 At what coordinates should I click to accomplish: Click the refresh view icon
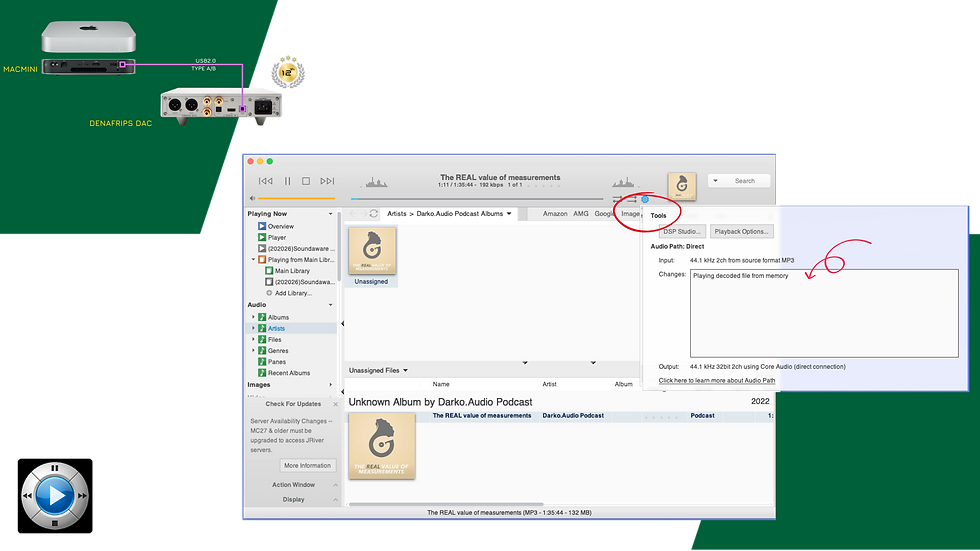(374, 214)
